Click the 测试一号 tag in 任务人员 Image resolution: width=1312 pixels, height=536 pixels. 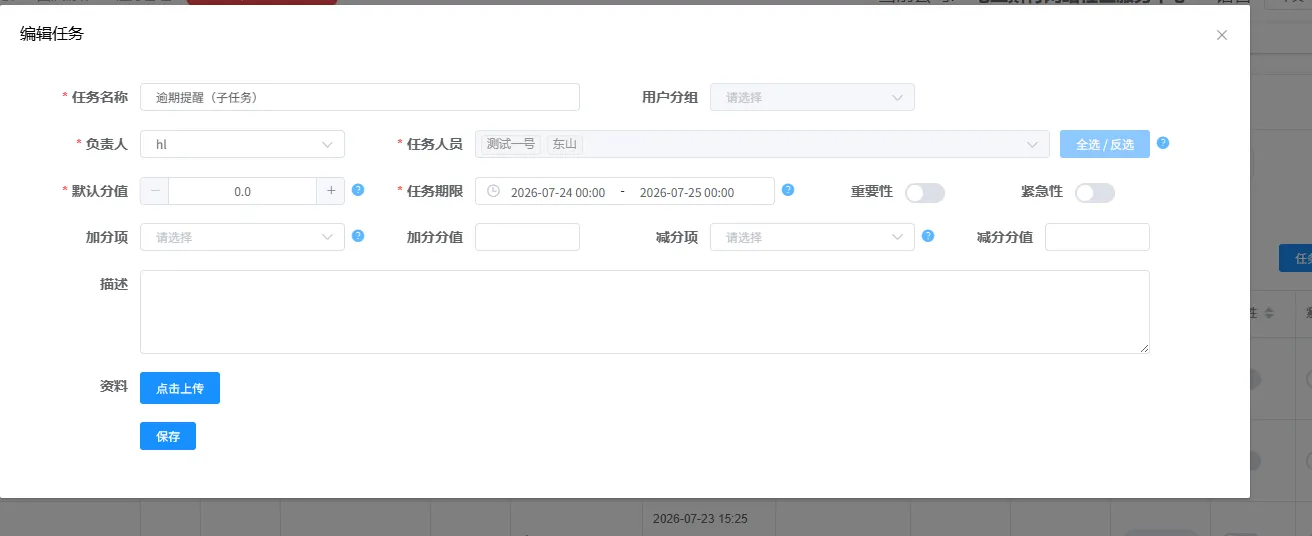click(511, 144)
